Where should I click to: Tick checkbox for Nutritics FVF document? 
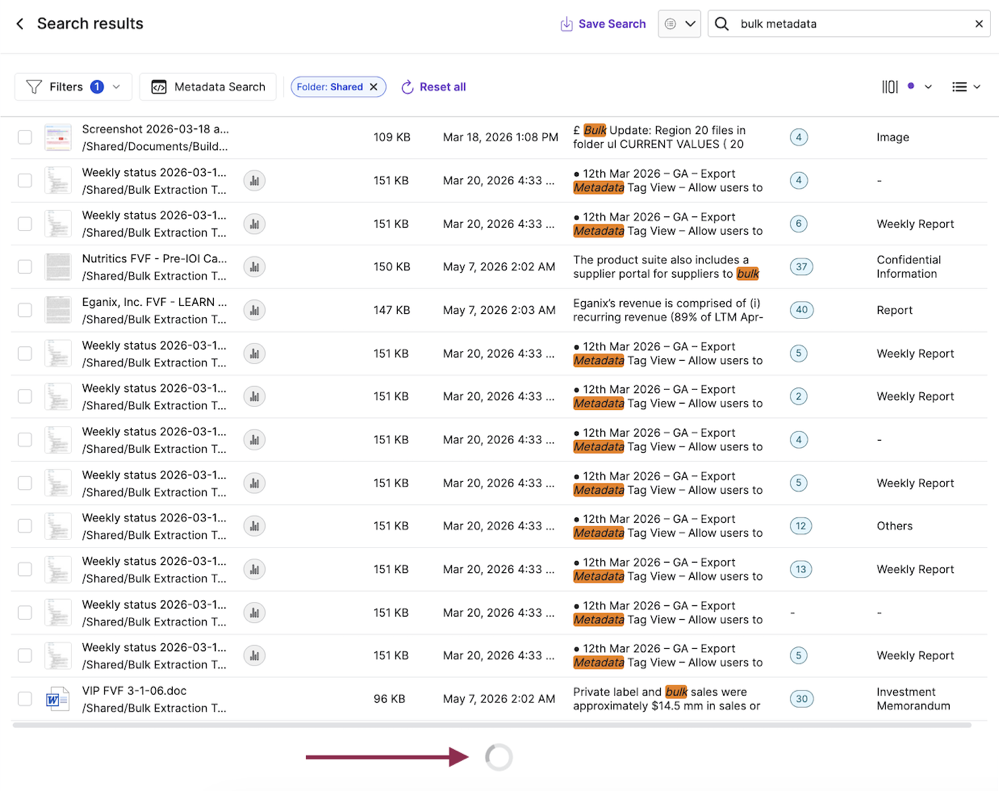click(25, 267)
